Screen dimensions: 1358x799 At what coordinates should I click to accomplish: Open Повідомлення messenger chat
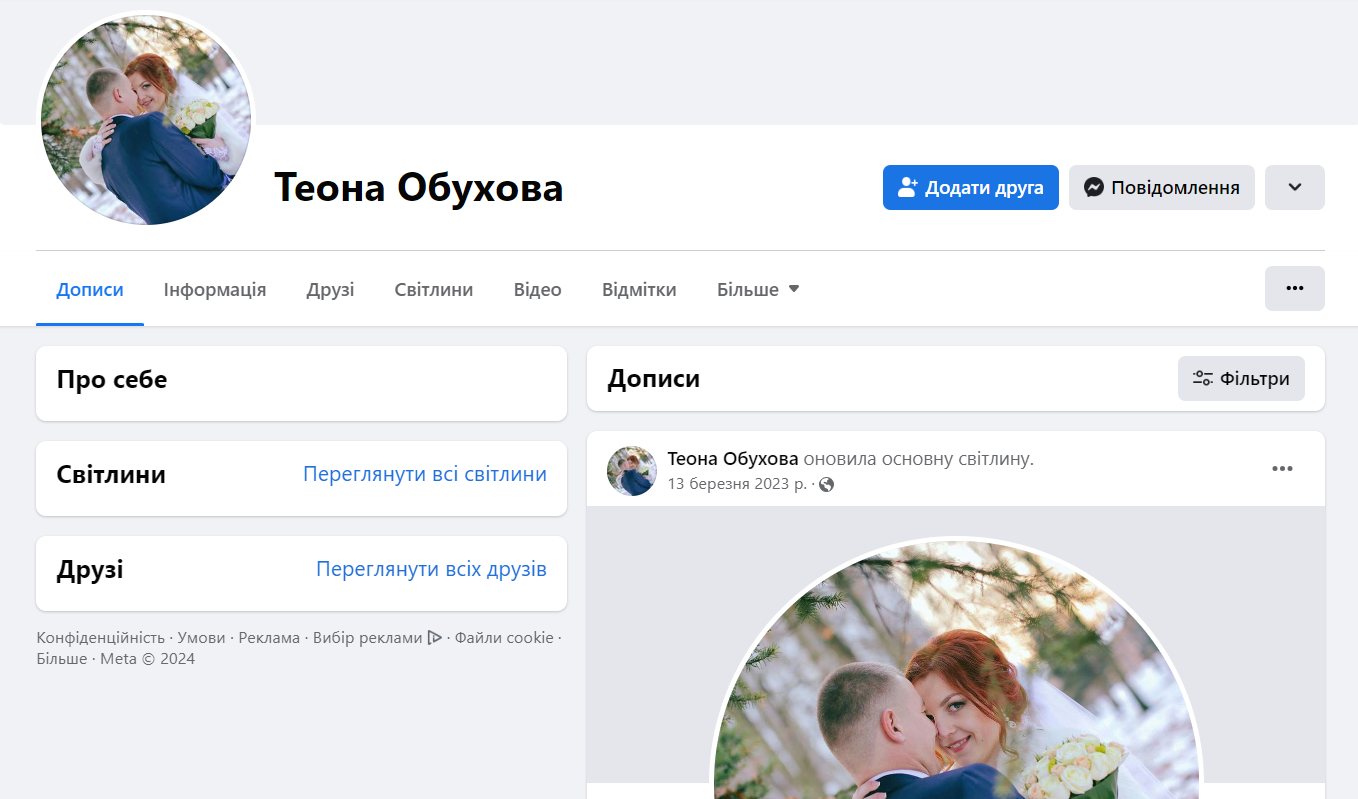point(1161,187)
